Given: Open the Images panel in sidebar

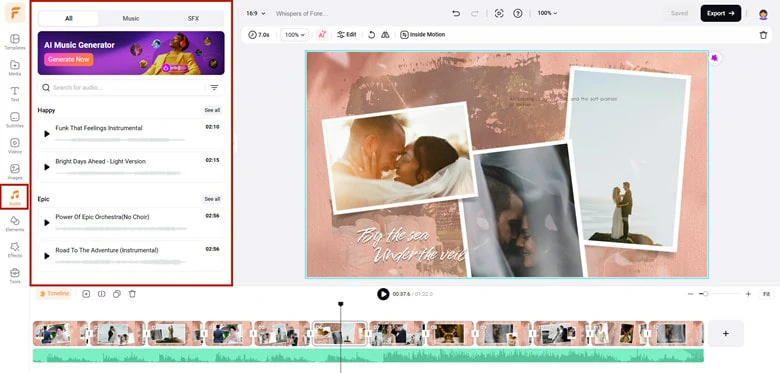Looking at the screenshot, I should 14,172.
